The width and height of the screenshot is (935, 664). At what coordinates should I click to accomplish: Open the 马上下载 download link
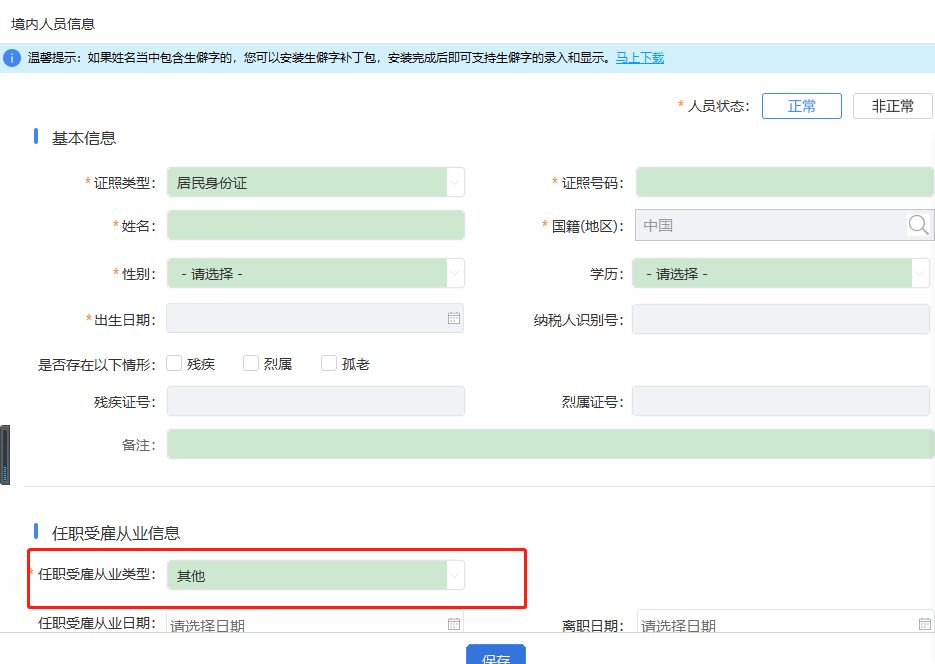(639, 59)
